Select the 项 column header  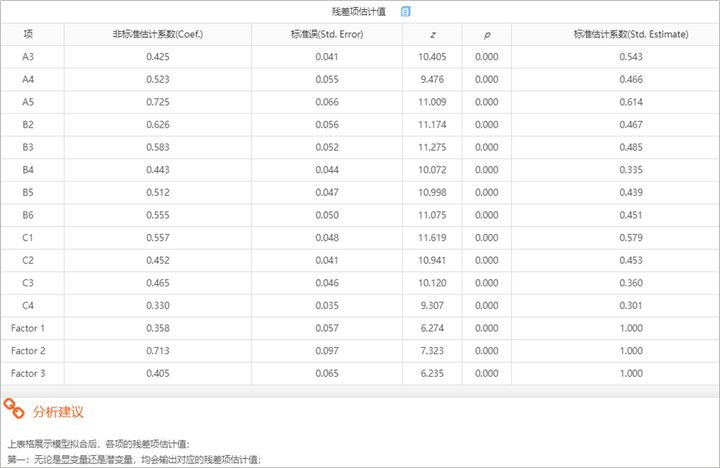coord(28,34)
